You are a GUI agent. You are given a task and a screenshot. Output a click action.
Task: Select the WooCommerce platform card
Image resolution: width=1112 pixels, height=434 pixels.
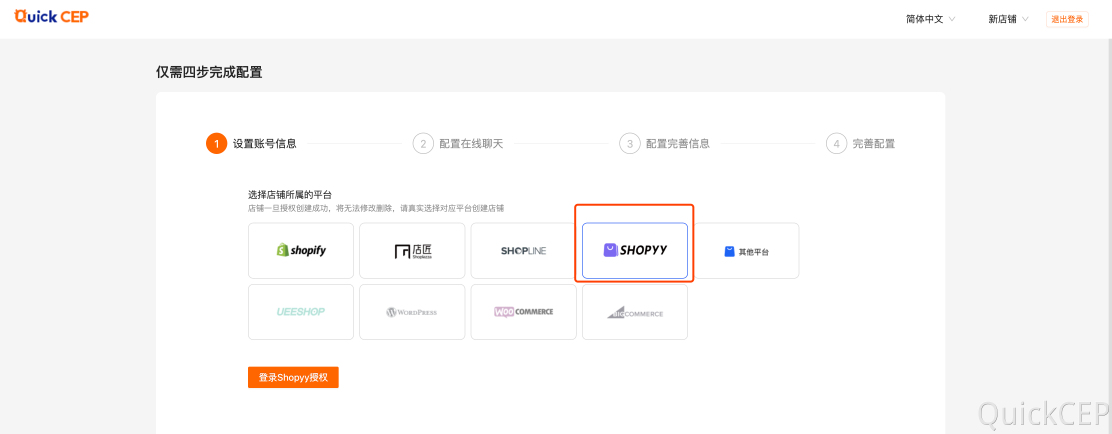point(523,312)
